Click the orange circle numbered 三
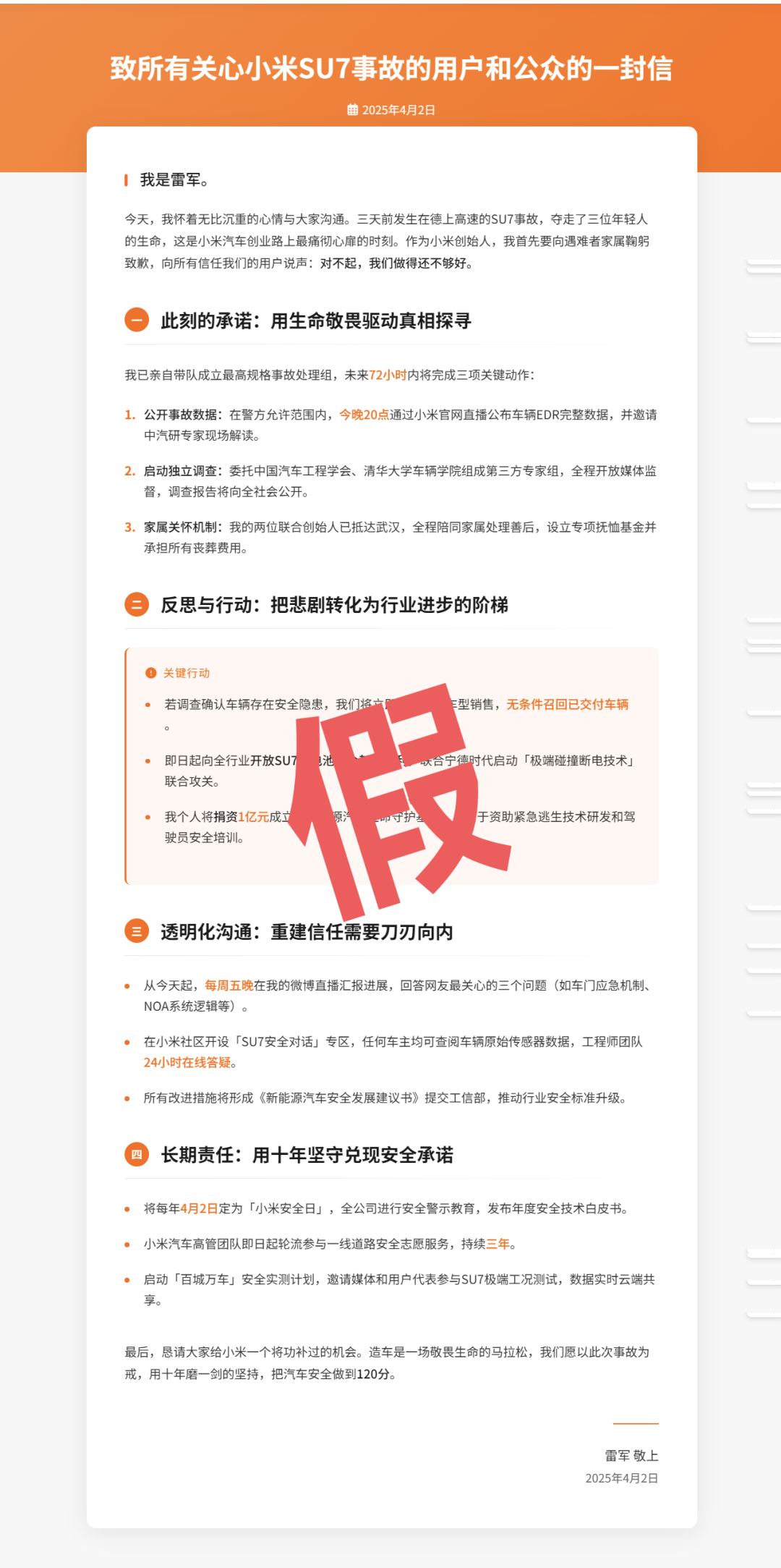 click(137, 931)
